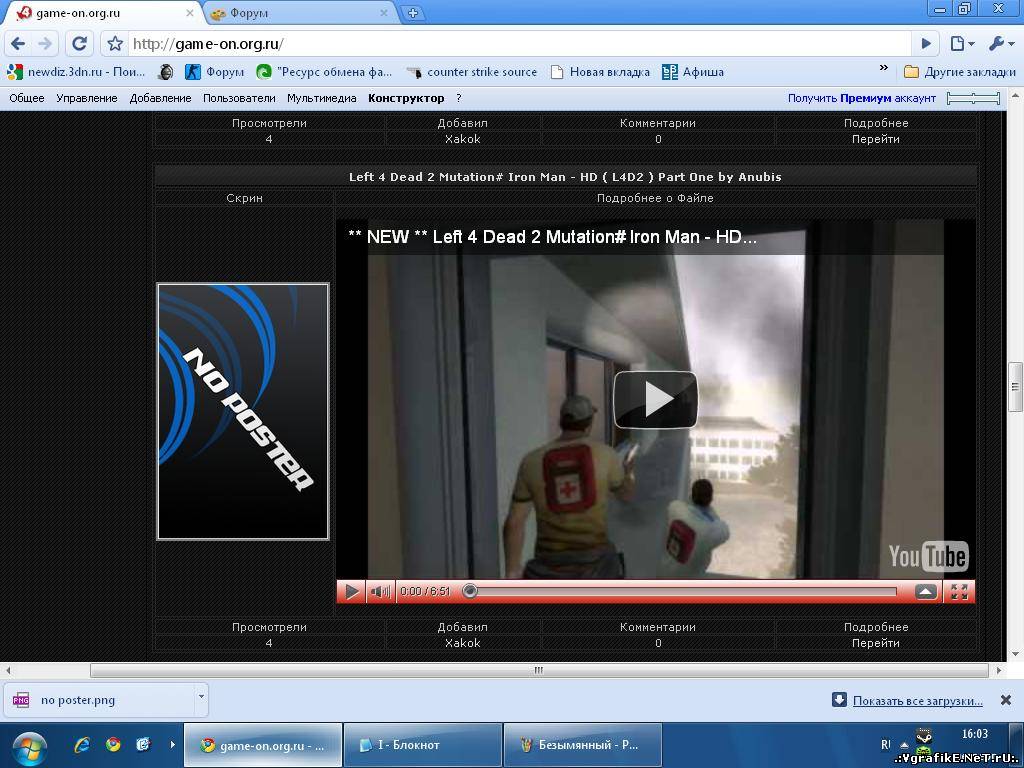Show hidden tray icons arrow

tap(904, 745)
